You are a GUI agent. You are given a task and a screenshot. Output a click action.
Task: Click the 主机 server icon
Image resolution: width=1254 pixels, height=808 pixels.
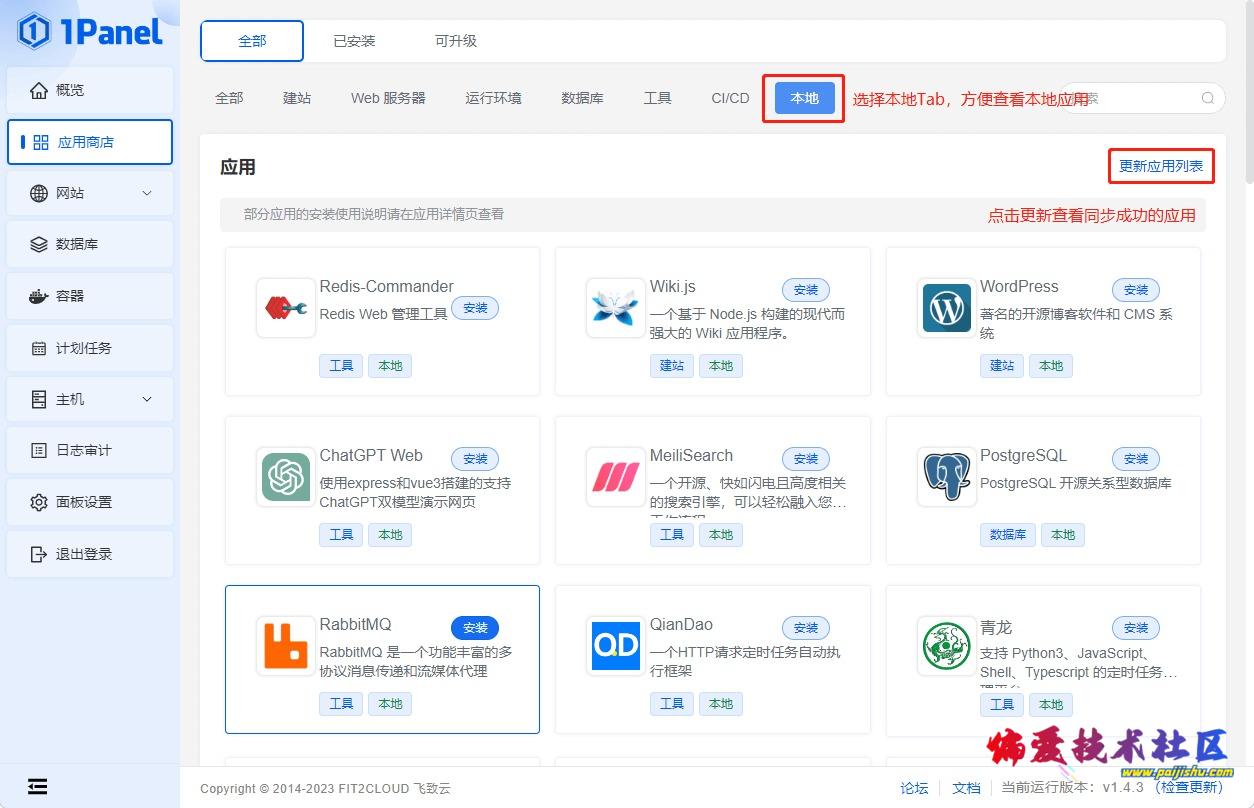(x=39, y=399)
